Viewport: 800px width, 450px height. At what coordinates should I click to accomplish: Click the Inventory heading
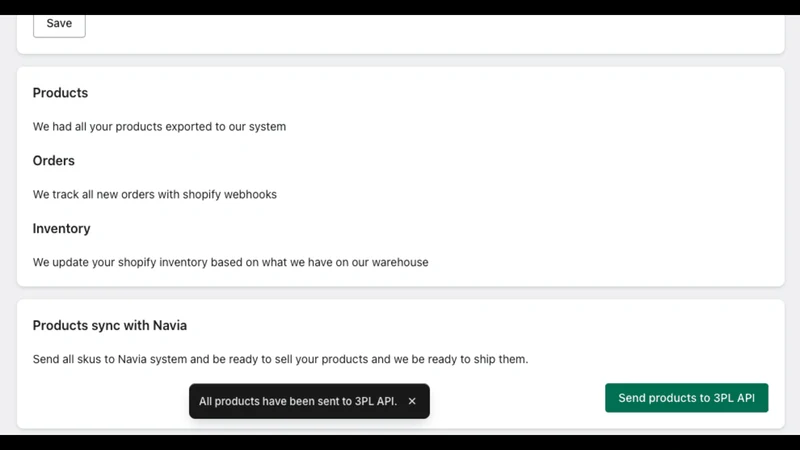pyautogui.click(x=61, y=229)
